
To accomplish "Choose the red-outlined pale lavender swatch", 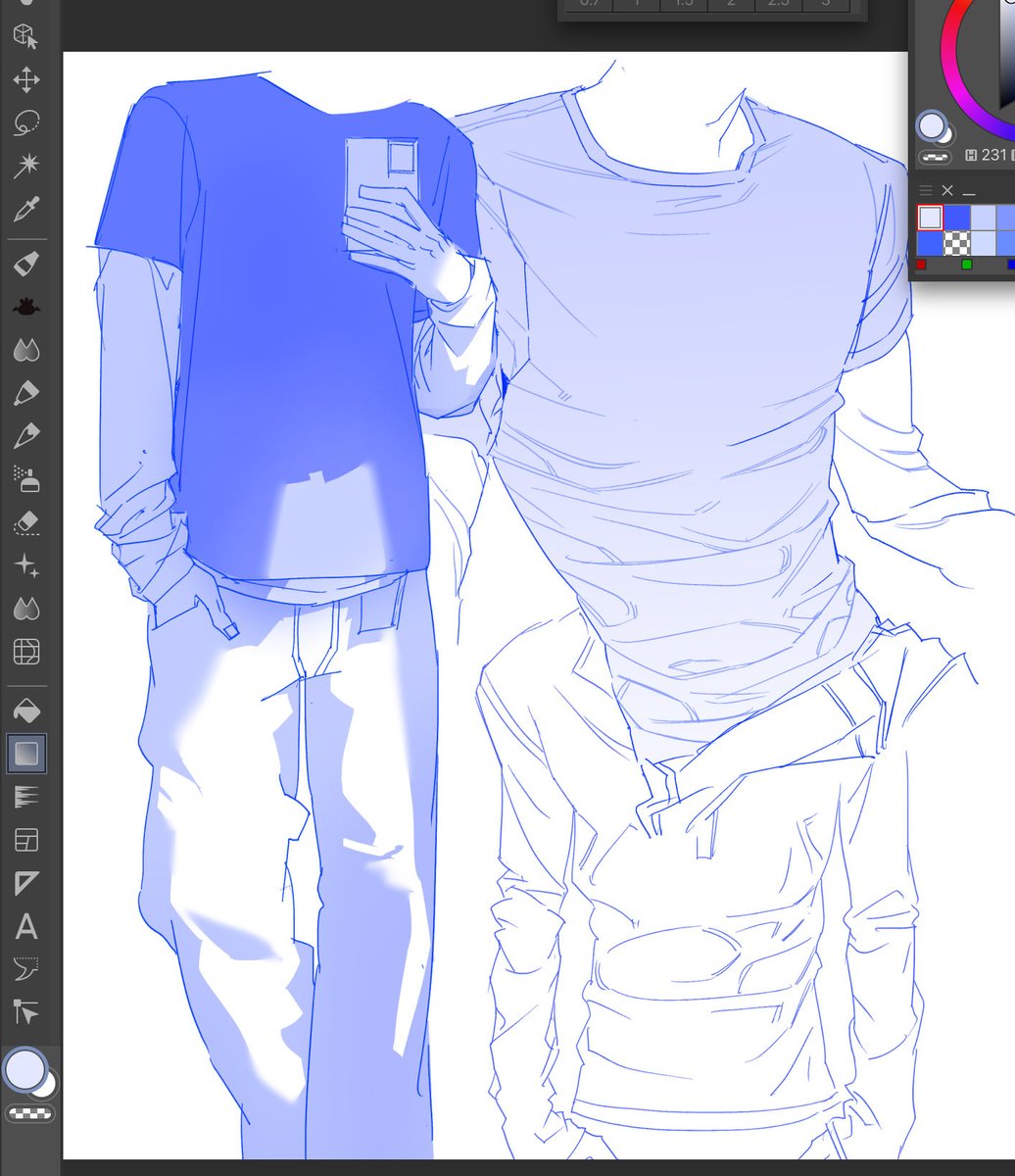I will (930, 217).
